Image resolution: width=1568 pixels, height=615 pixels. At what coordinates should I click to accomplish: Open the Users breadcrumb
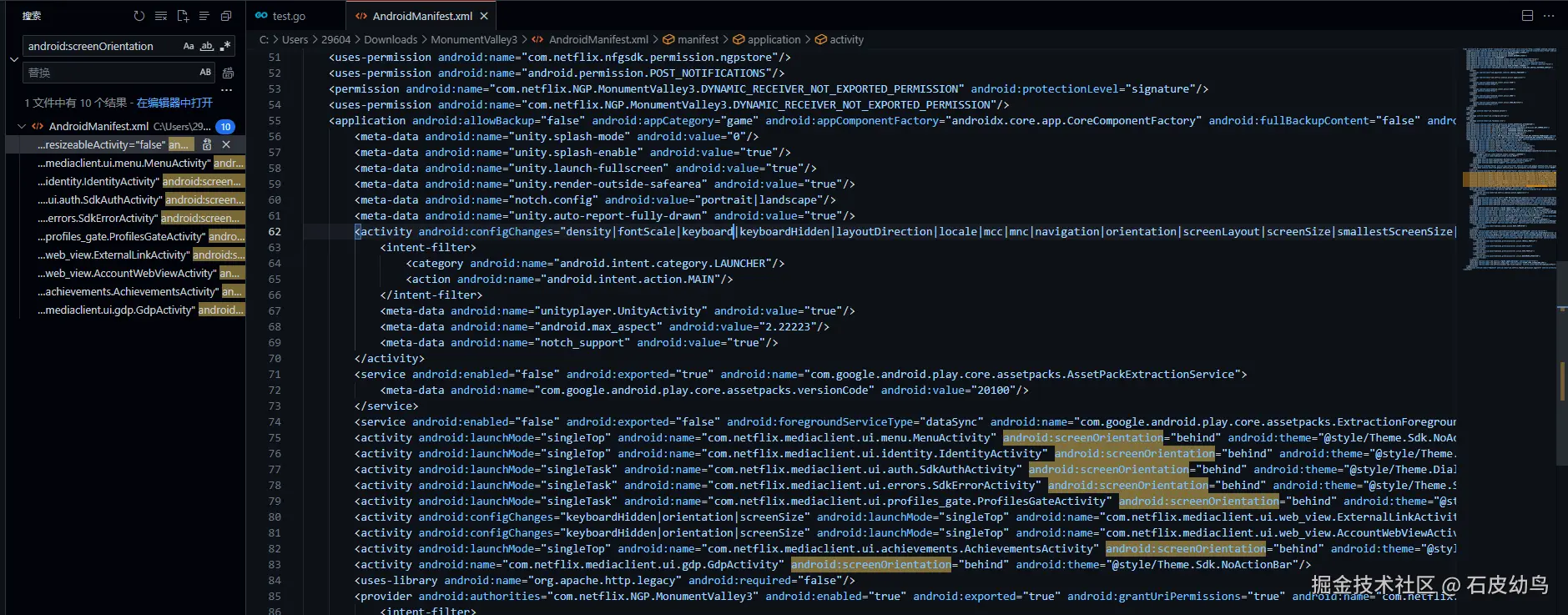coord(295,39)
